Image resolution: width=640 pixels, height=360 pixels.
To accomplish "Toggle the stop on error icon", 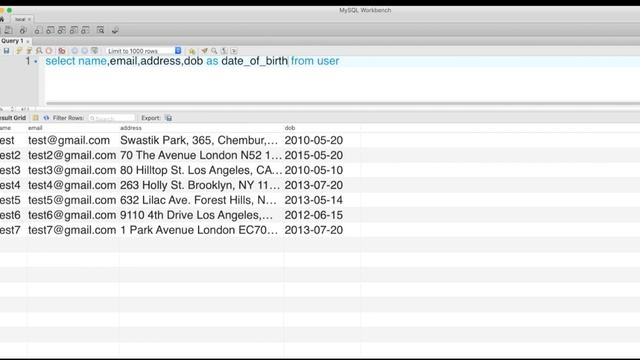I will pos(62,51).
